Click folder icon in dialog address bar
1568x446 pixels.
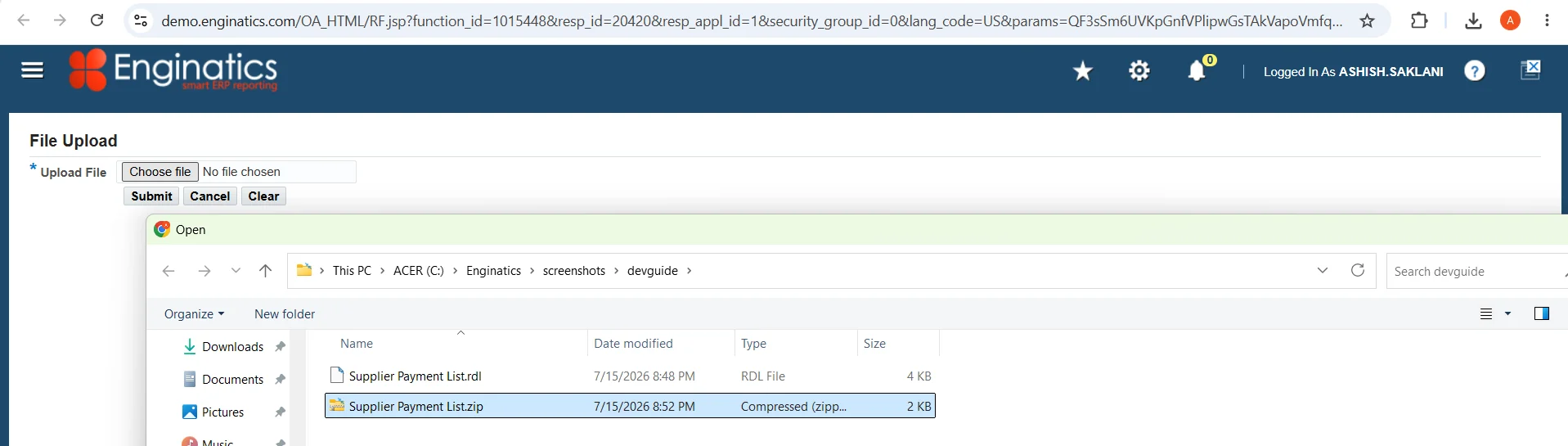coord(304,270)
